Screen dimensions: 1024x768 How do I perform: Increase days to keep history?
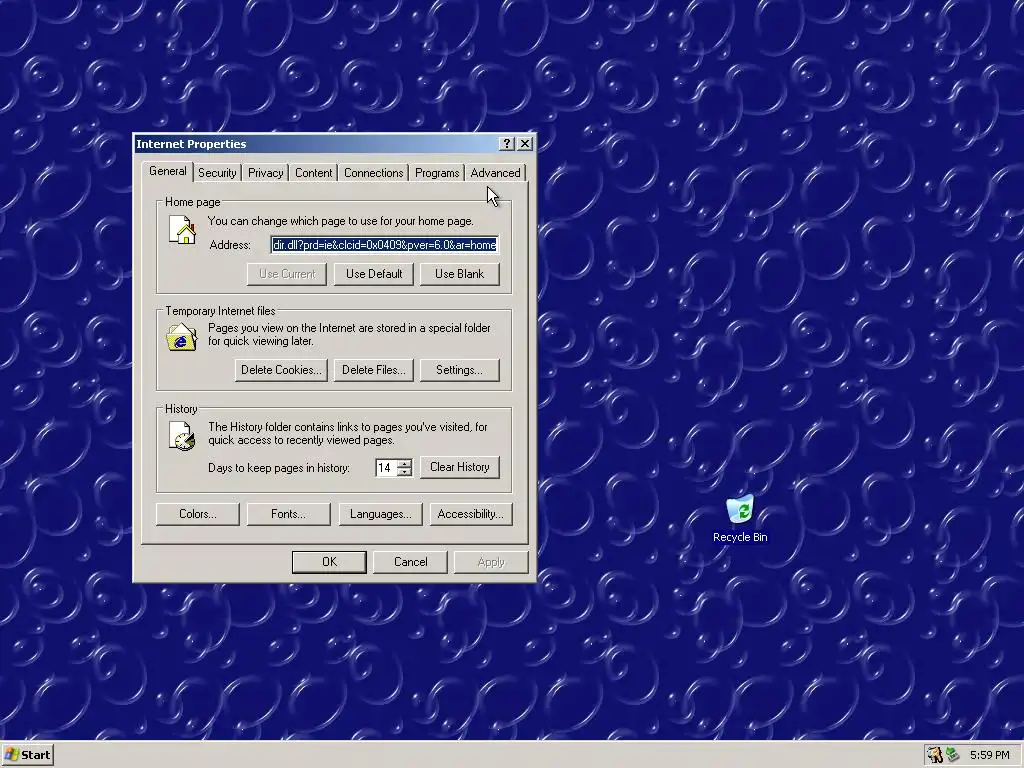405,464
